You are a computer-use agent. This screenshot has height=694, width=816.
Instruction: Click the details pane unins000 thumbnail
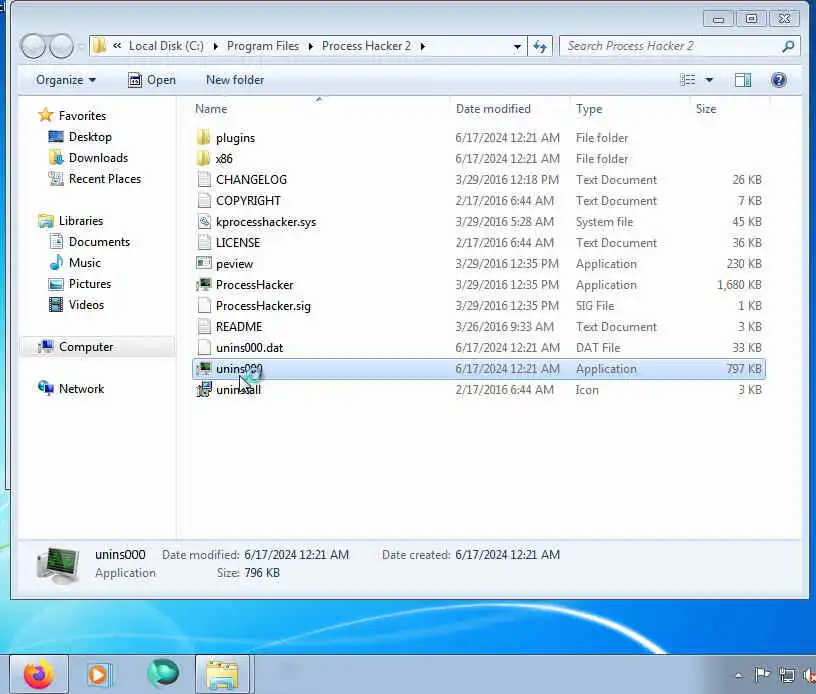[x=58, y=565]
